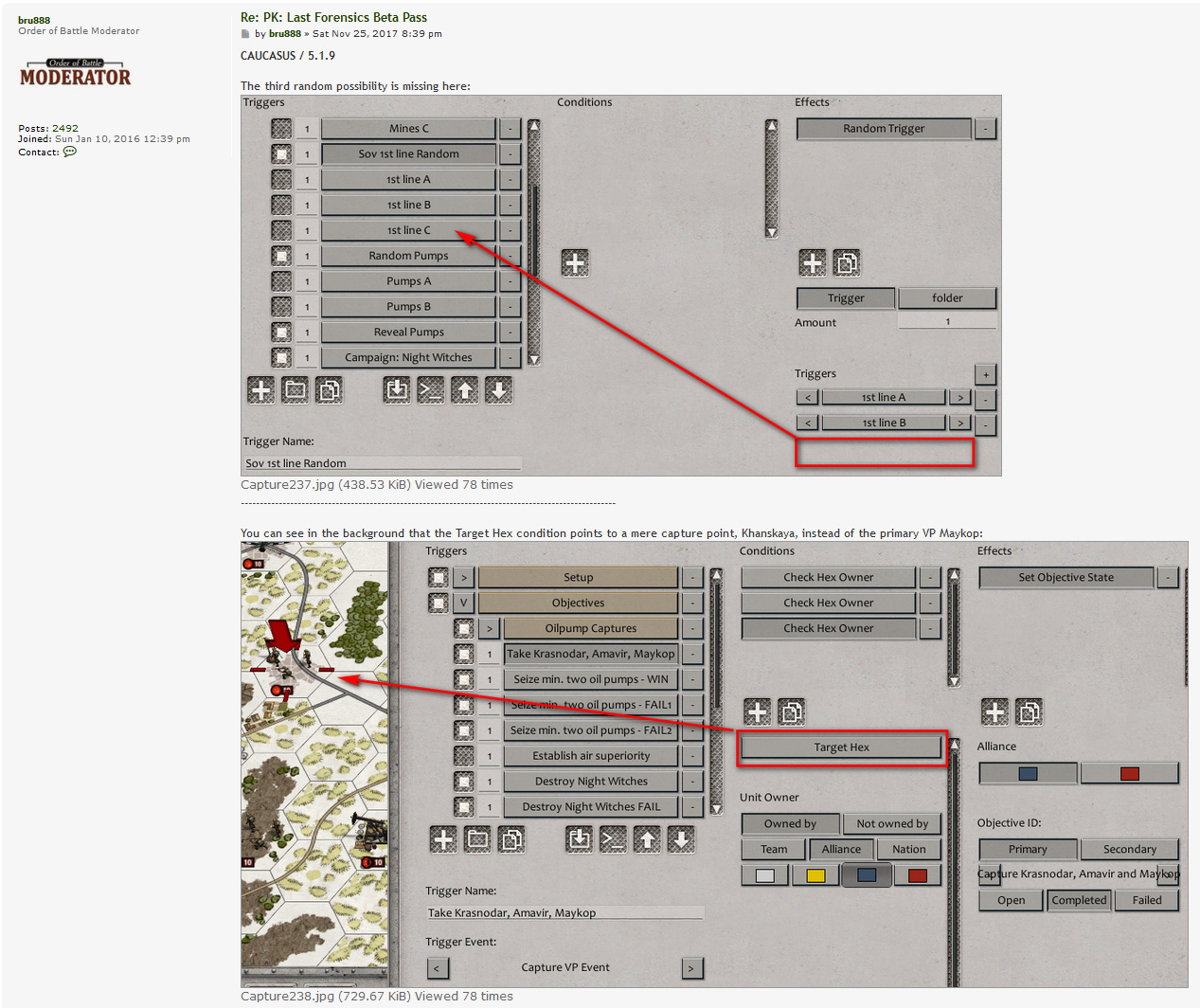Click the new folder icon below Destroy Night Witches FAIL
1200x1008 pixels.
point(477,838)
